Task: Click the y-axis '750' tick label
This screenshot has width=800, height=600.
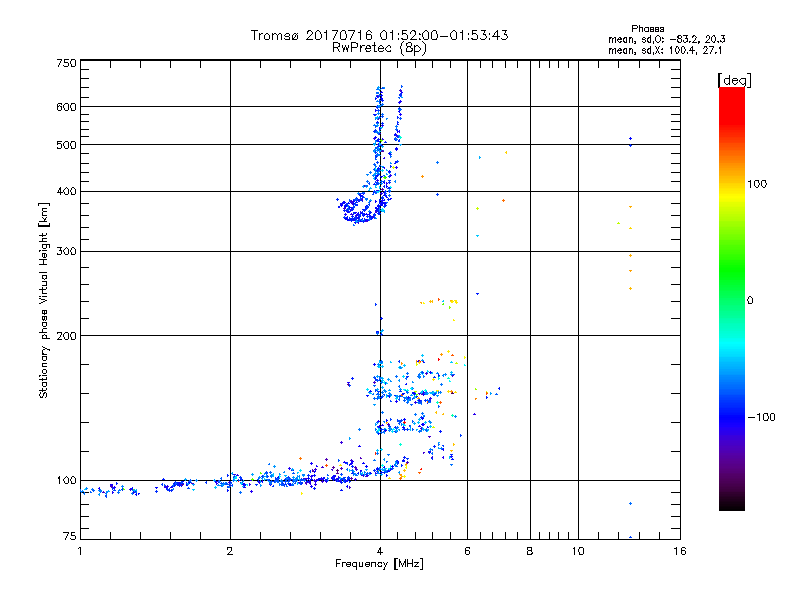Action: (x=66, y=63)
